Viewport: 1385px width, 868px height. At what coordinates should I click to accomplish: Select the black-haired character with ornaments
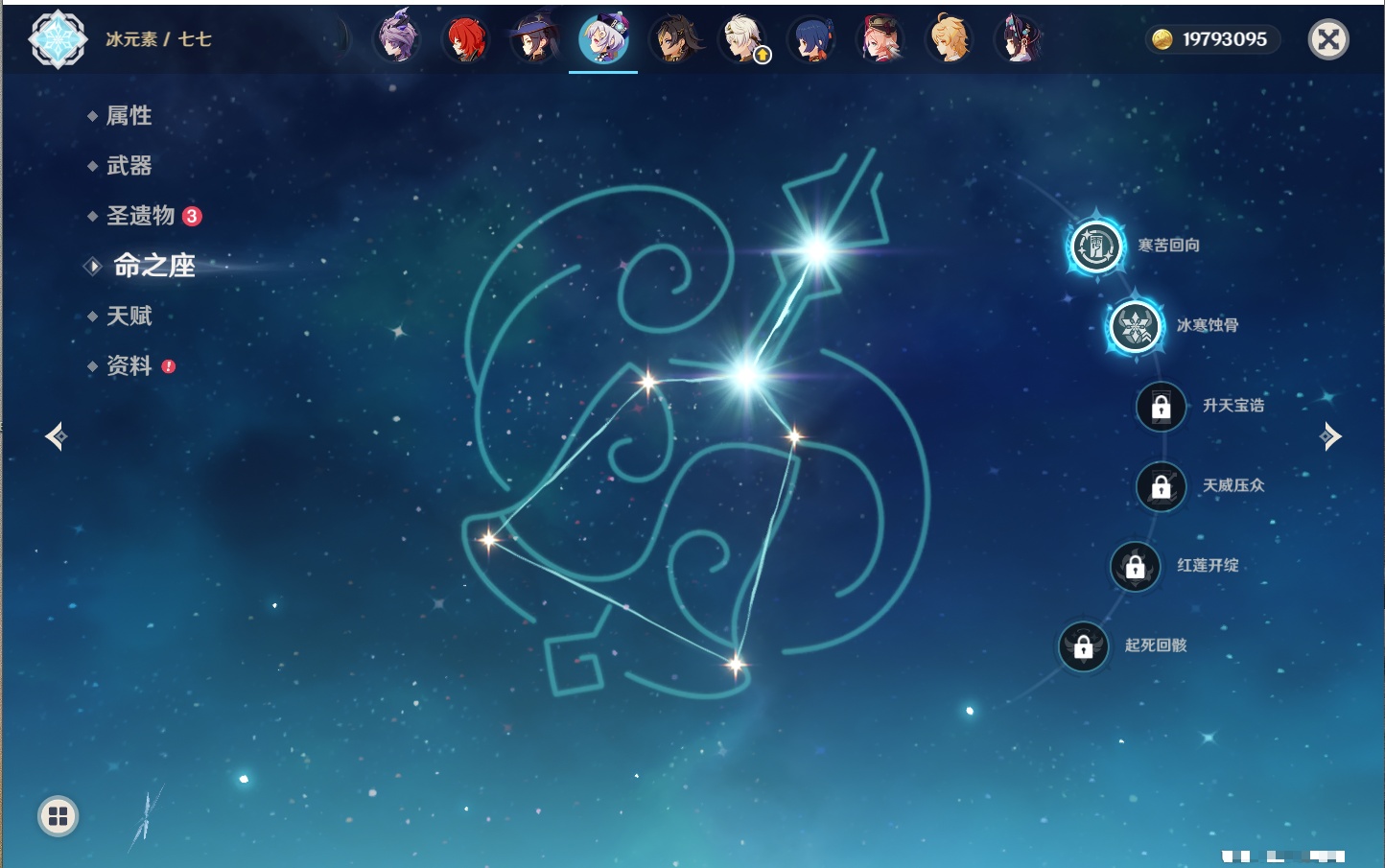1018,39
